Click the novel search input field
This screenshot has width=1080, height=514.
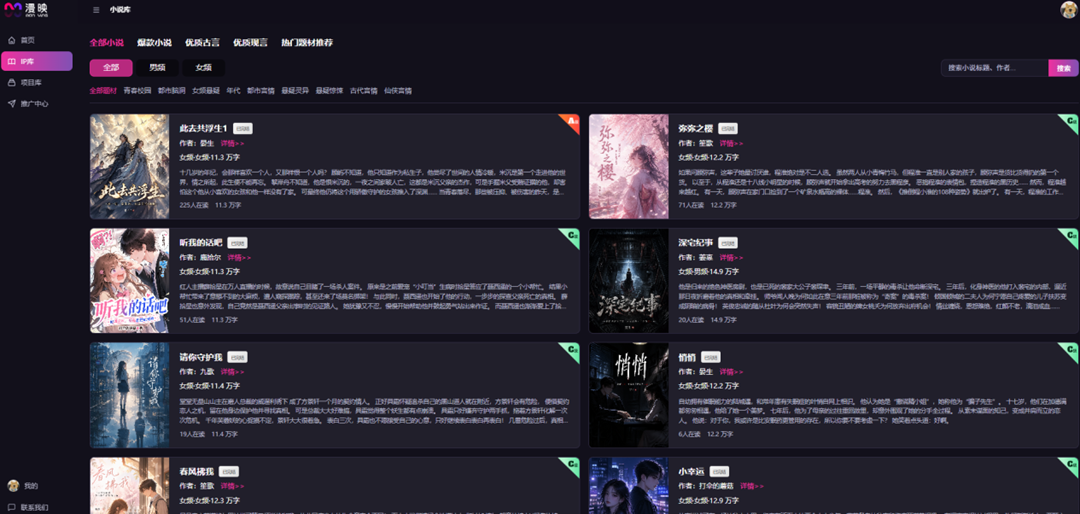(x=995, y=68)
